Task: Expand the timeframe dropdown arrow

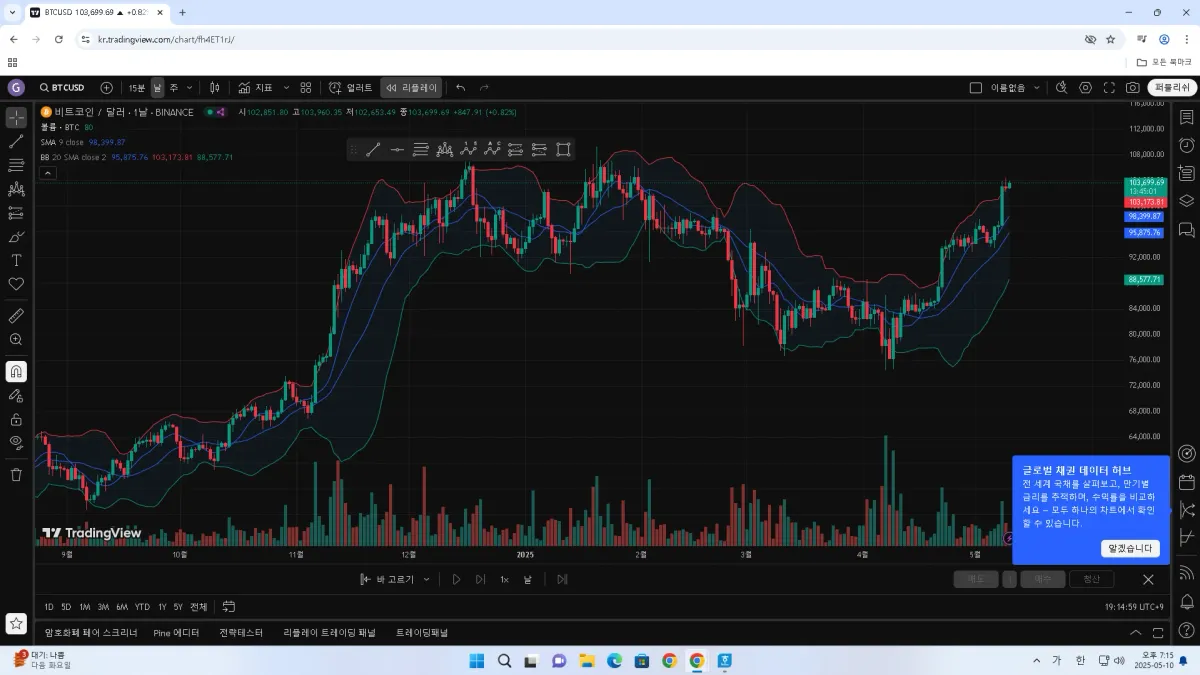Action: [x=189, y=88]
